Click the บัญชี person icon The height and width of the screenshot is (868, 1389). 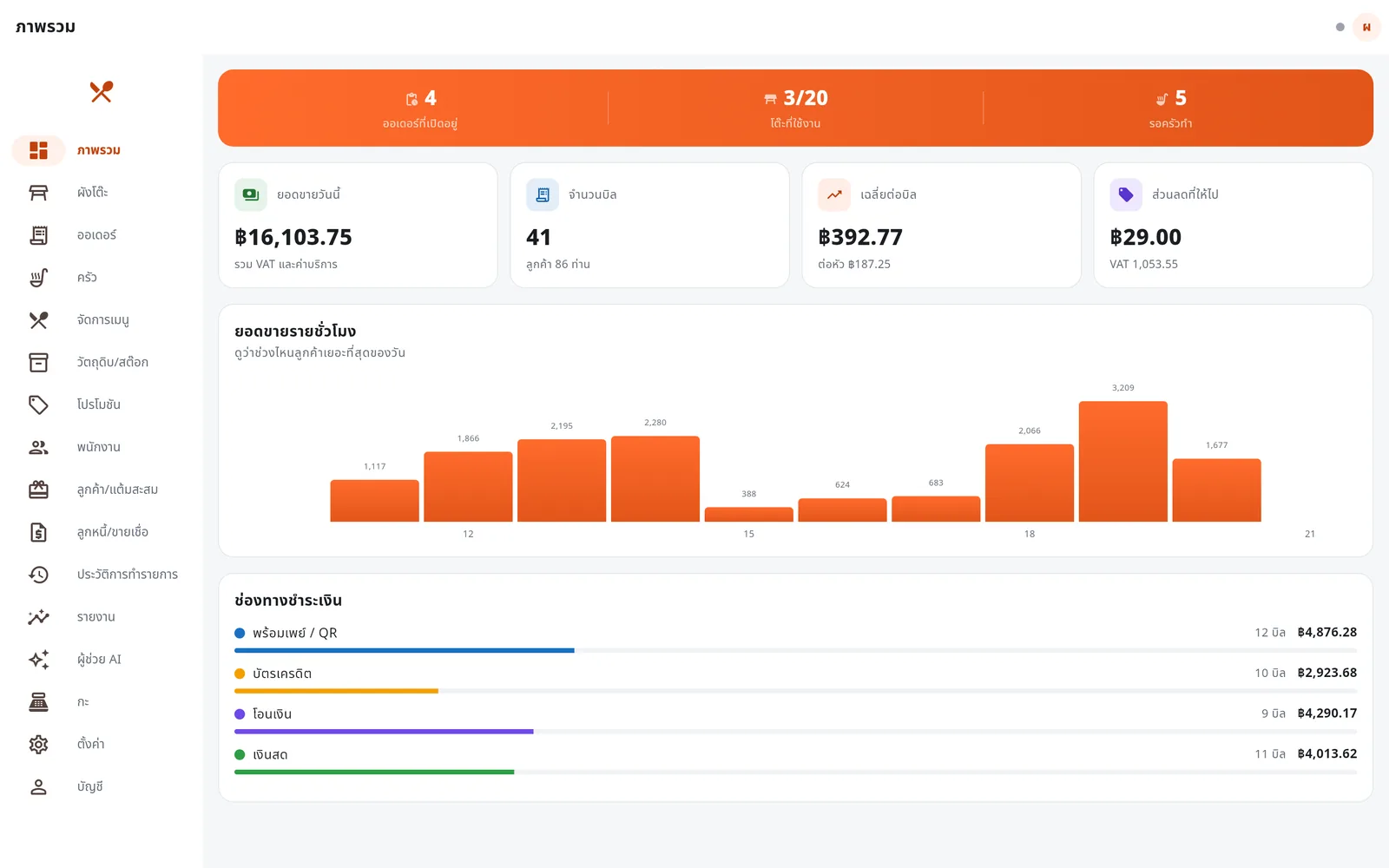pos(38,786)
